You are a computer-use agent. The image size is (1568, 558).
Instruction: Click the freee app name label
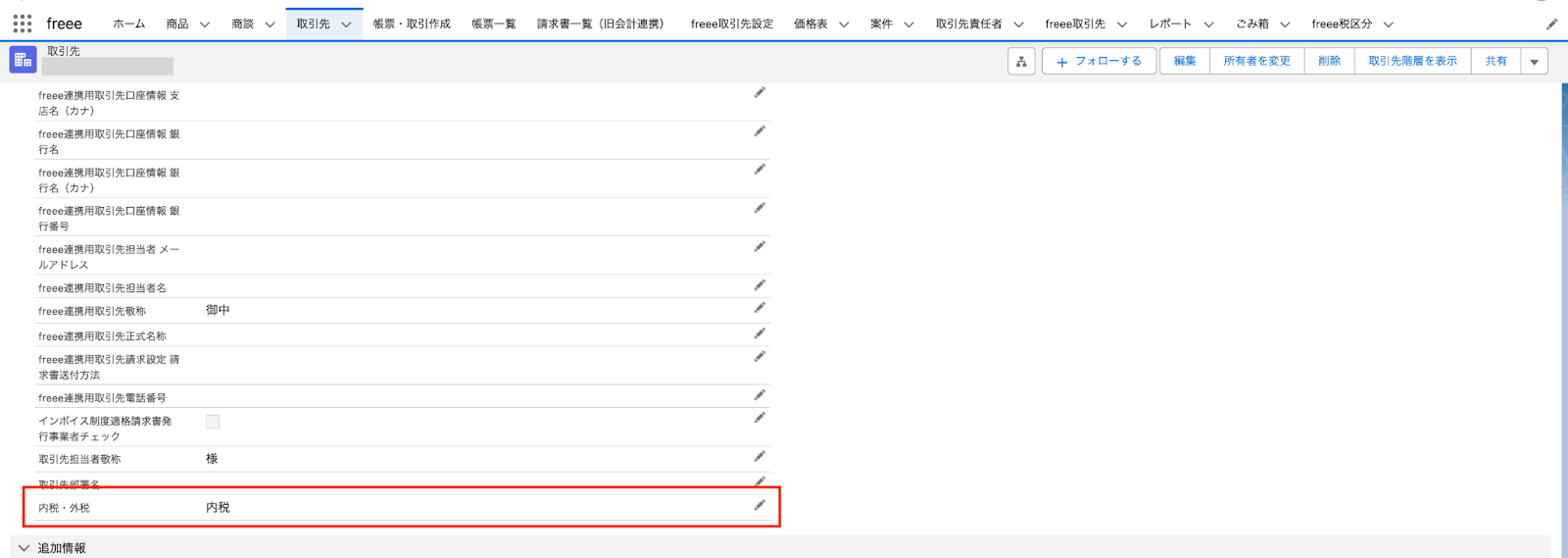point(64,24)
